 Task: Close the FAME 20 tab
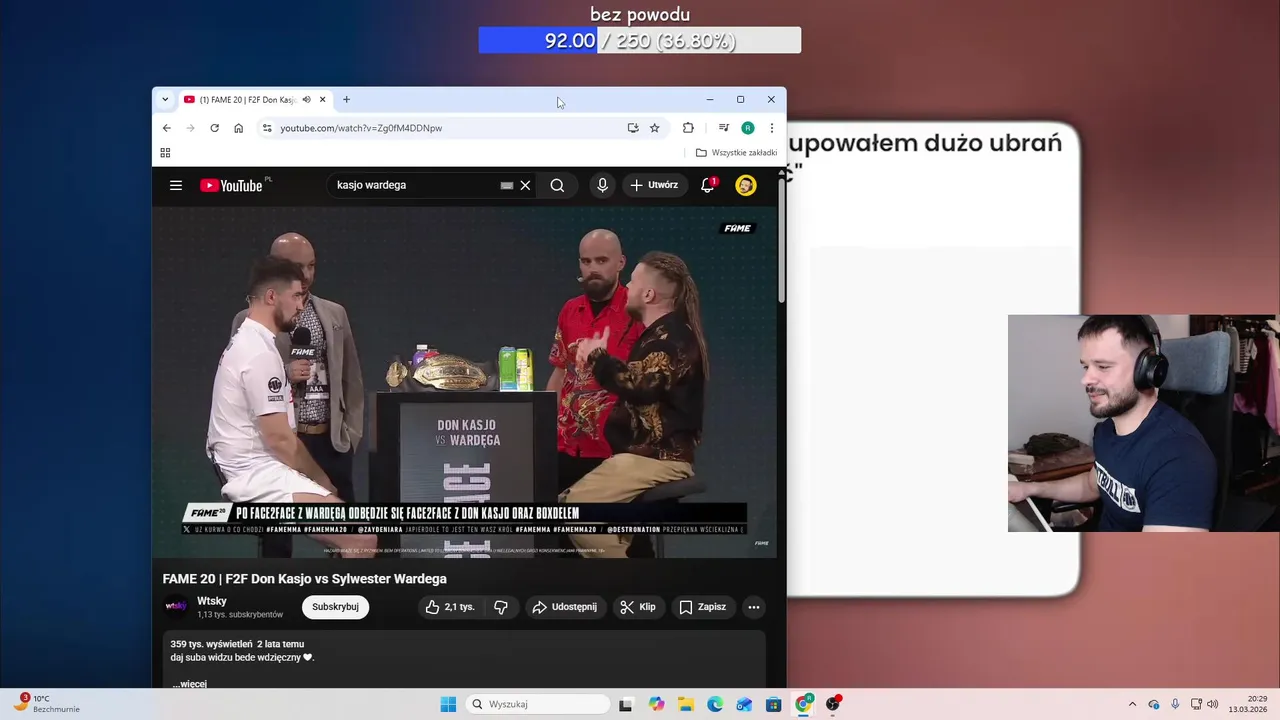(x=322, y=100)
